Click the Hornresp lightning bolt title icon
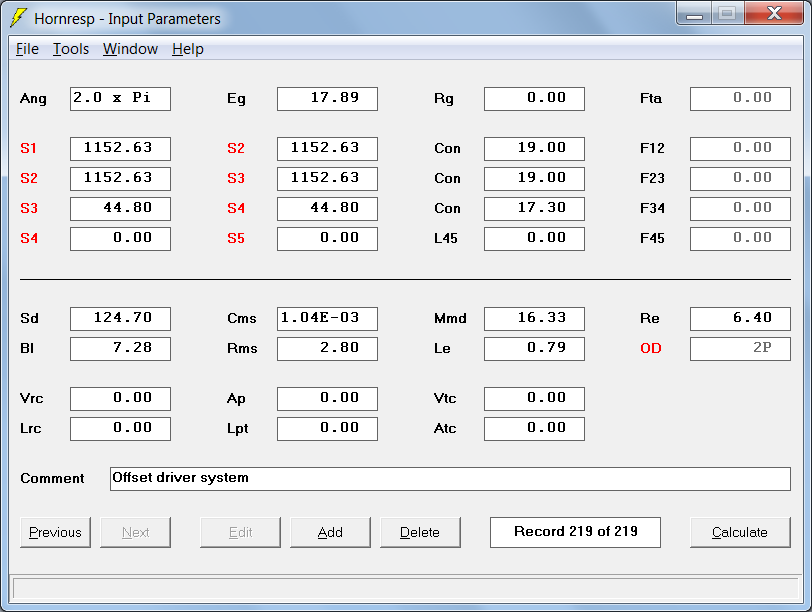This screenshot has width=812, height=612. pos(18,17)
